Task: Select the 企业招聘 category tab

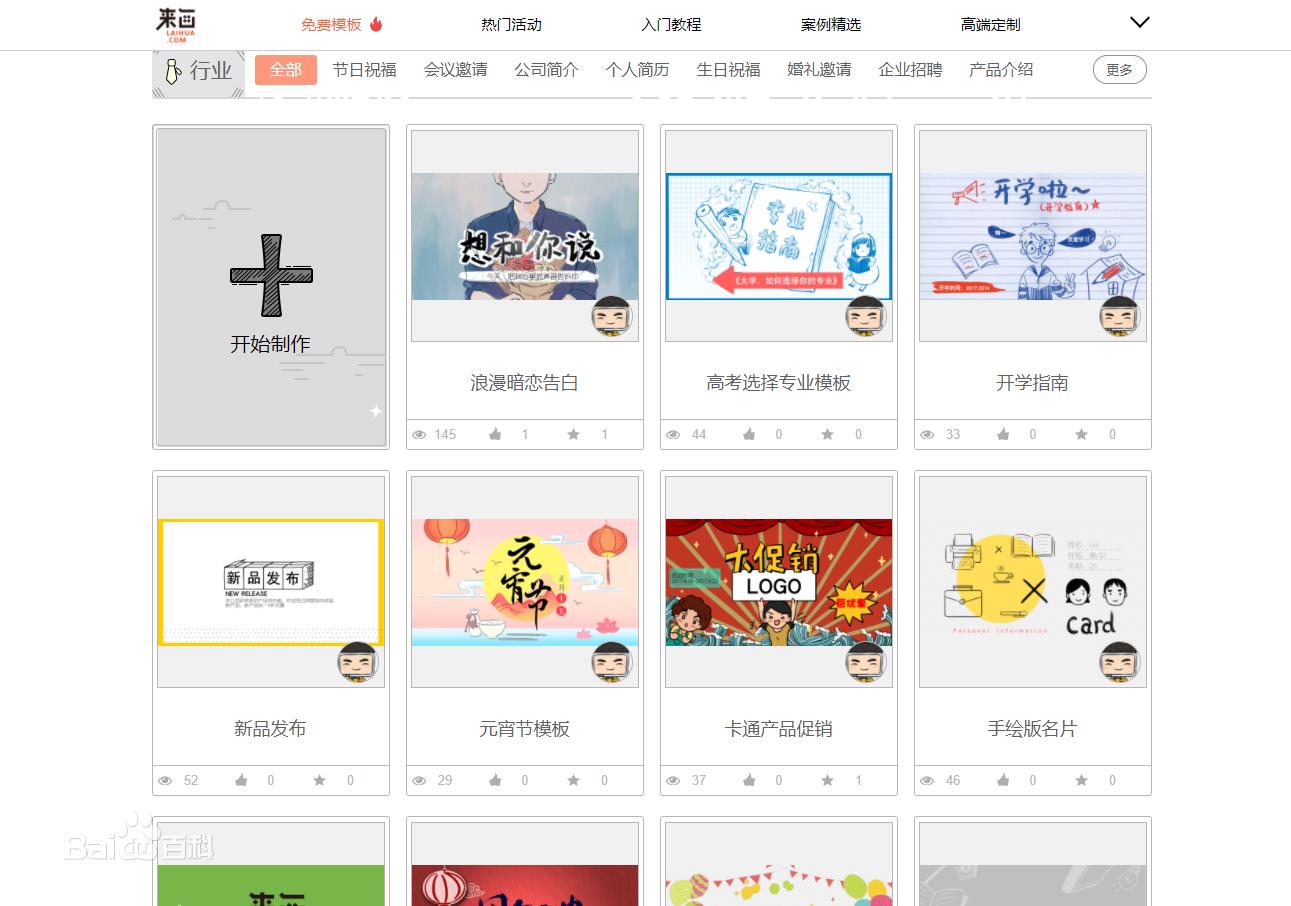Action: click(x=910, y=70)
